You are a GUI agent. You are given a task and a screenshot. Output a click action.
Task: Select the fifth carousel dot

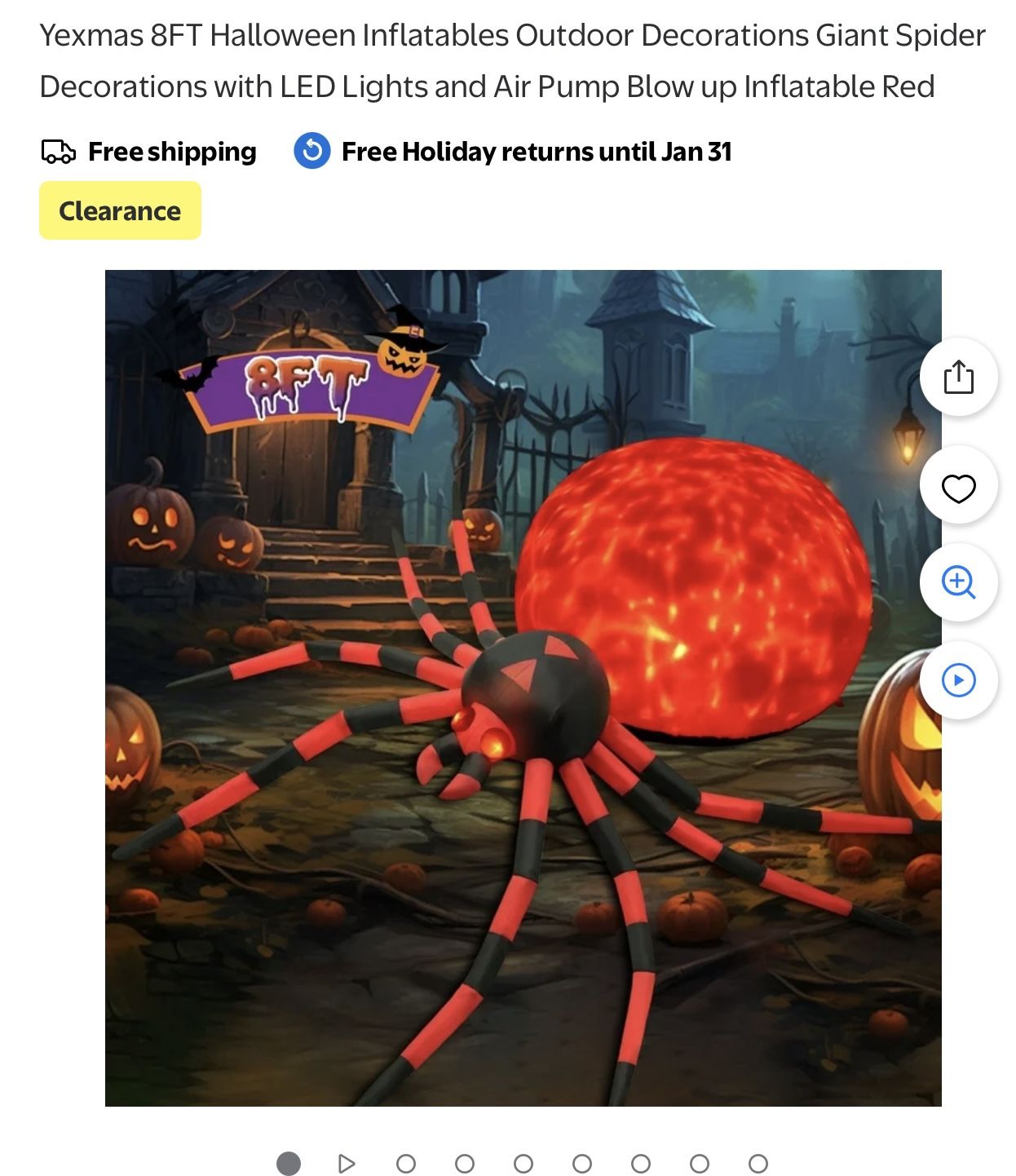click(523, 1163)
